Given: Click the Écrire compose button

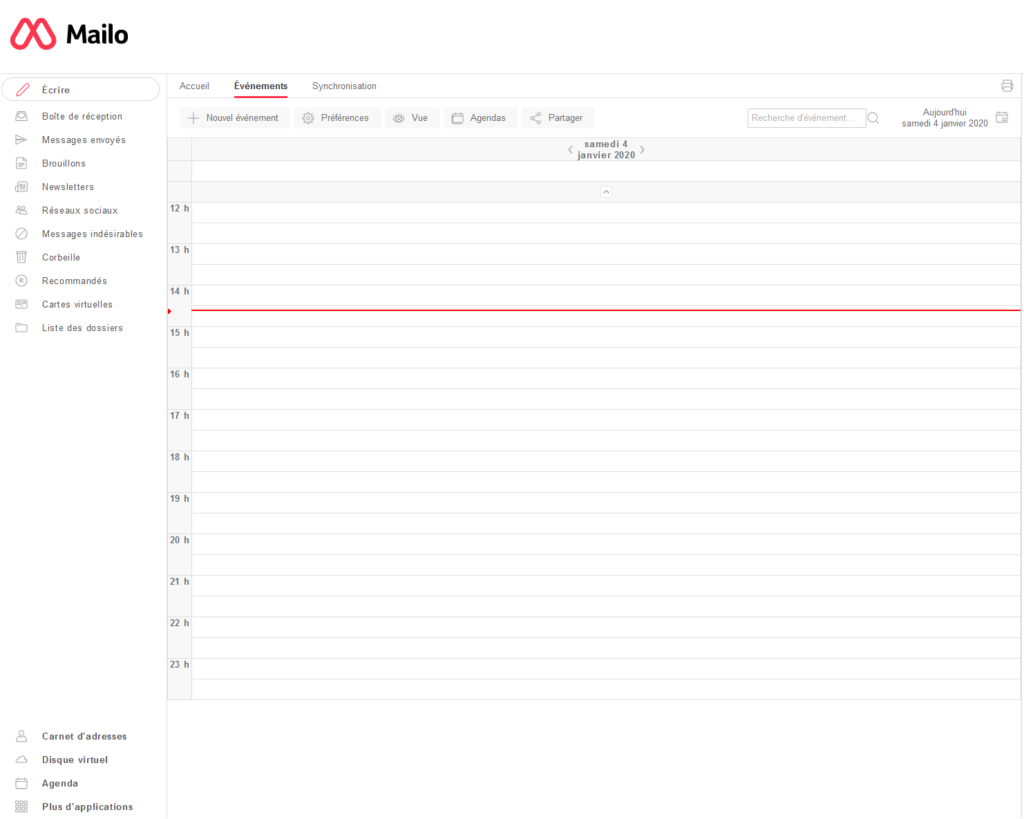Looking at the screenshot, I should coord(81,89).
